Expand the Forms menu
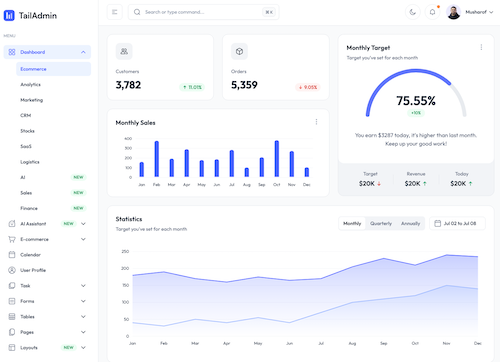The image size is (500, 362). [83, 301]
